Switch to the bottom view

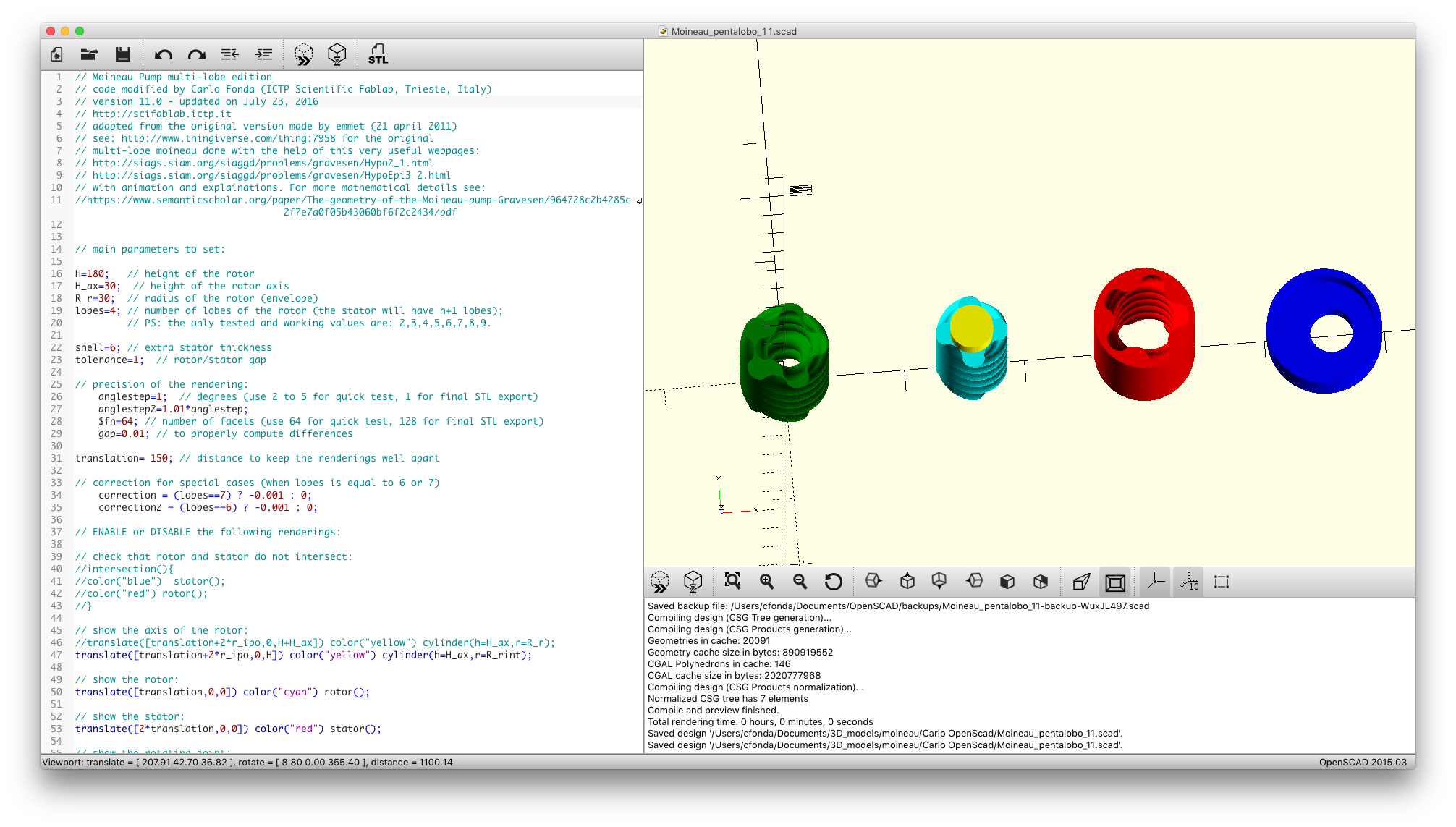939,581
